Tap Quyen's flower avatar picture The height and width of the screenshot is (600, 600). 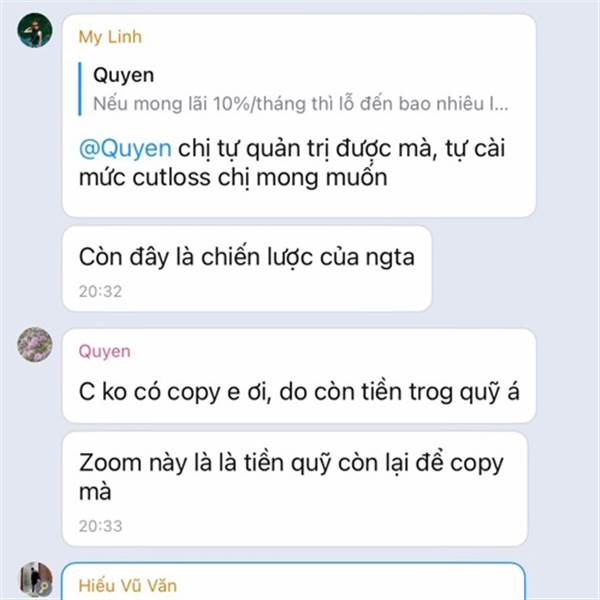click(35, 344)
